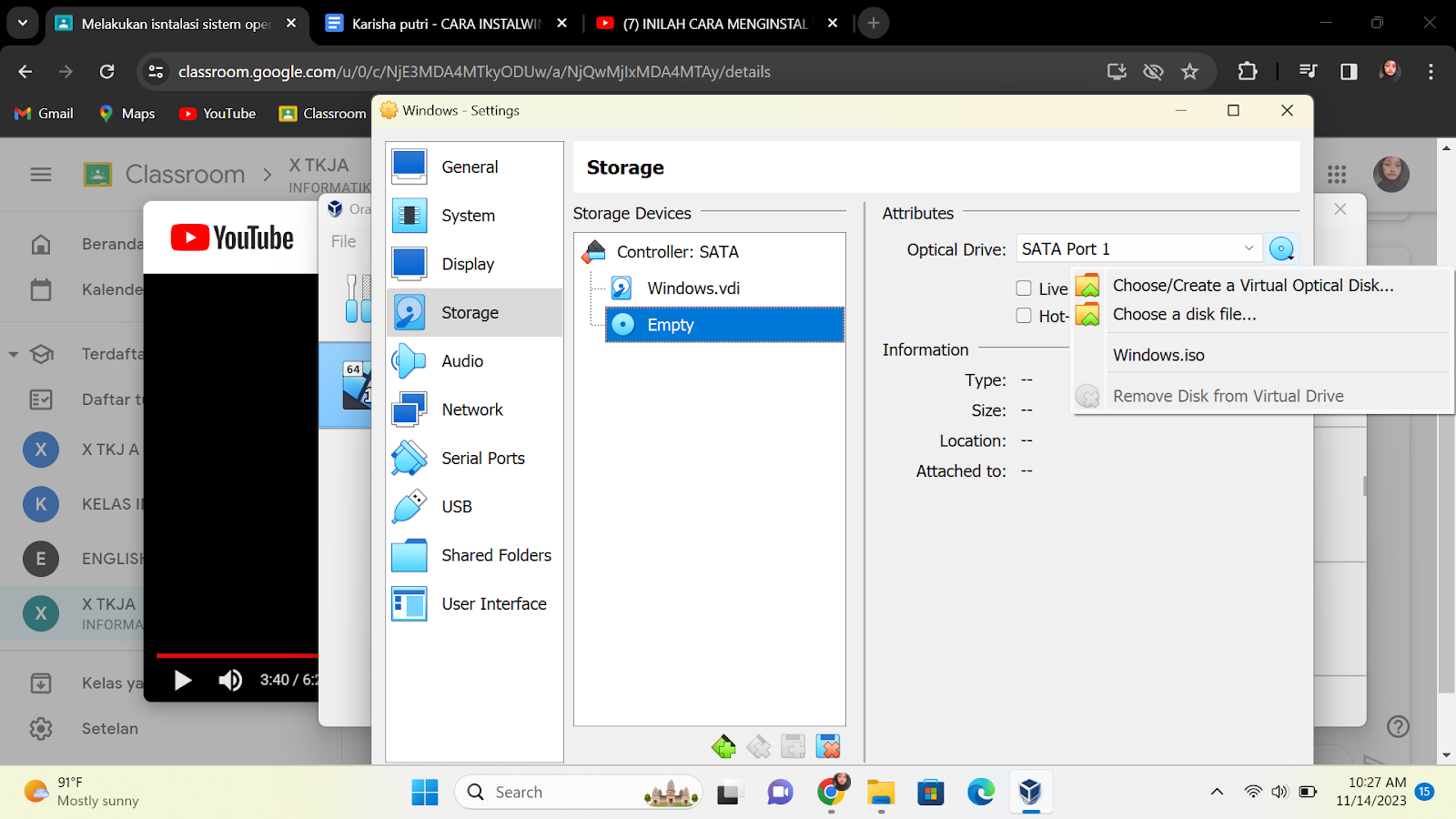Click the address bar URL
The width and height of the screenshot is (1456, 819).
[x=474, y=71]
